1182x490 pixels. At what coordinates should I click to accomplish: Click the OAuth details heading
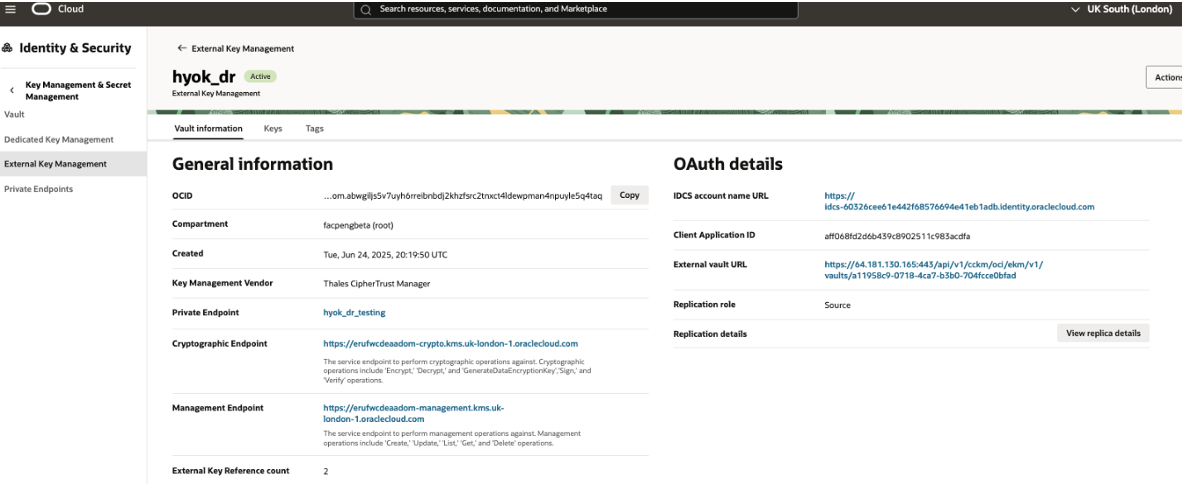(x=727, y=164)
